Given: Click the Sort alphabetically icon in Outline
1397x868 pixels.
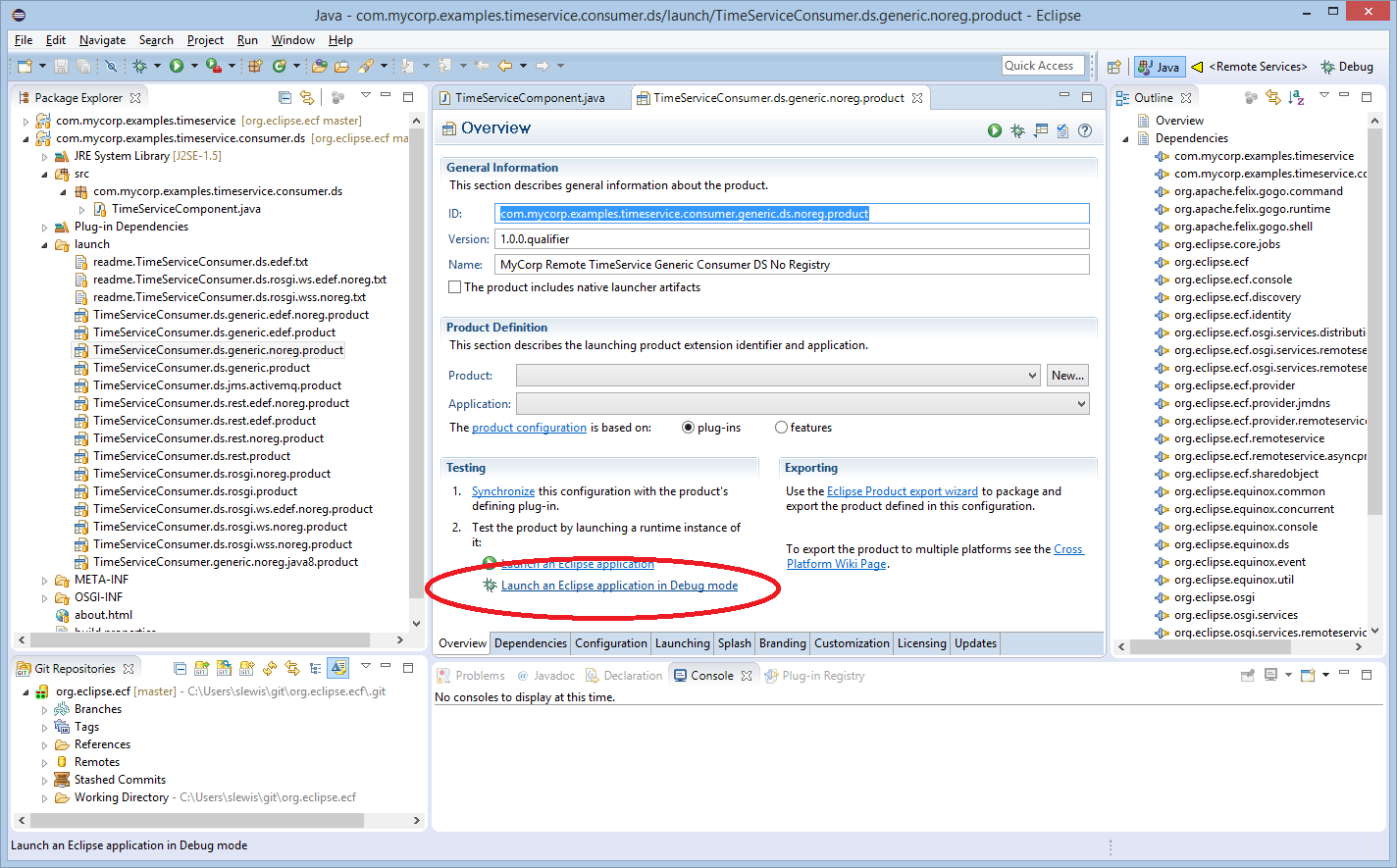Looking at the screenshot, I should tap(1296, 97).
